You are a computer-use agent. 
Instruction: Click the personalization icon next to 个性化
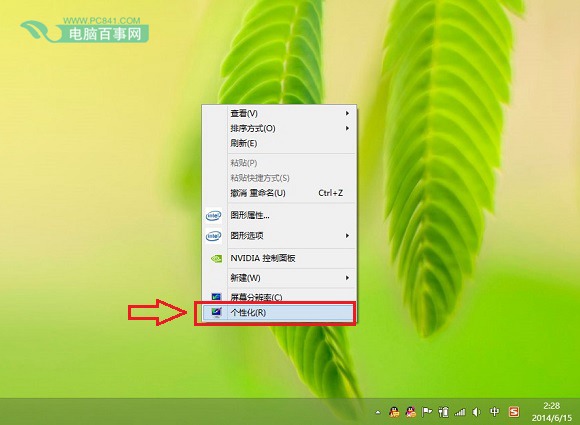coord(216,313)
